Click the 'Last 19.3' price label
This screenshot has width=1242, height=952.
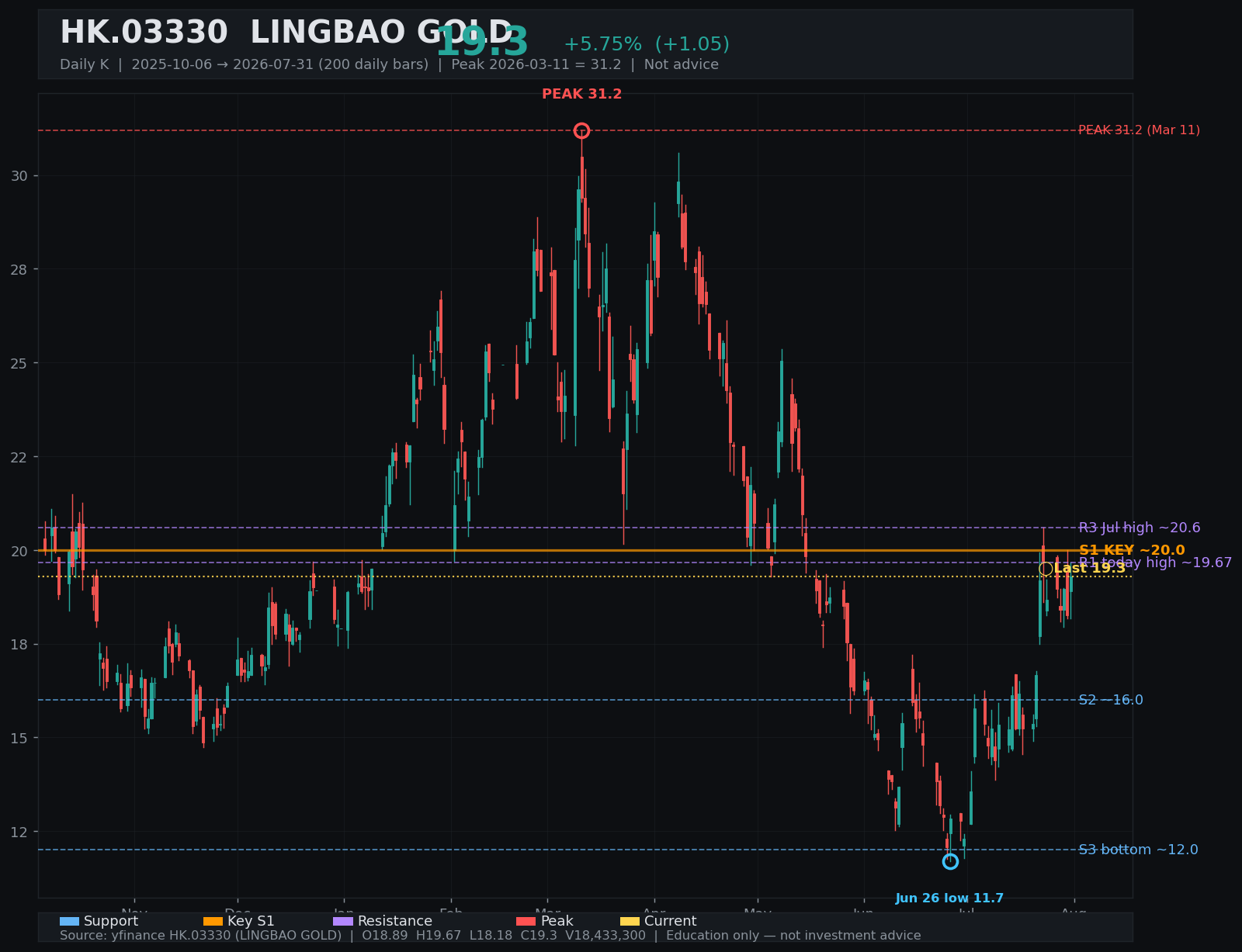point(1089,569)
